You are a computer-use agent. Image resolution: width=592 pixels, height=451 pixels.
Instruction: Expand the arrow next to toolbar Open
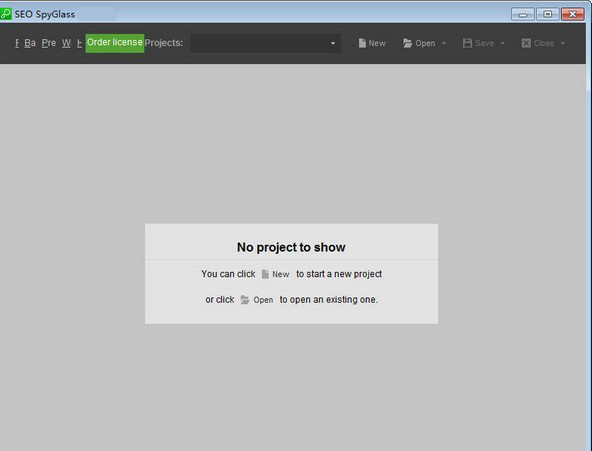(x=444, y=43)
